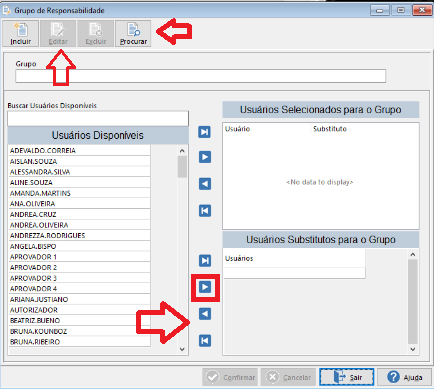Open Ajuda help
434x390 pixels.
(x=405, y=377)
